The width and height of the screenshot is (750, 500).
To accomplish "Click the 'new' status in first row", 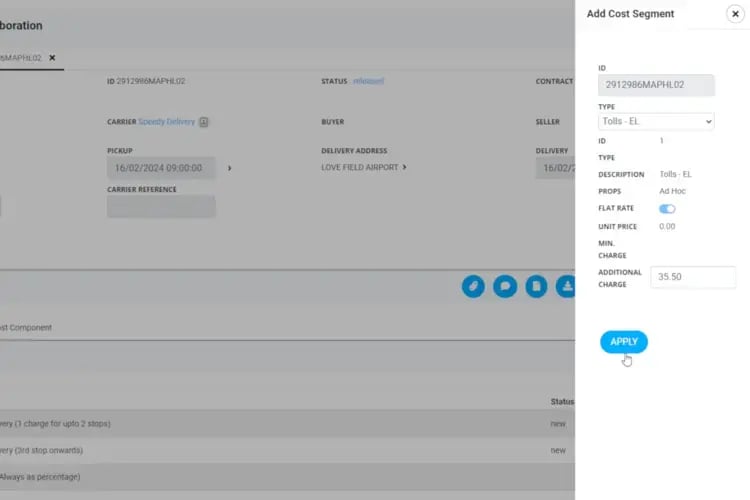I will pyautogui.click(x=558, y=424).
